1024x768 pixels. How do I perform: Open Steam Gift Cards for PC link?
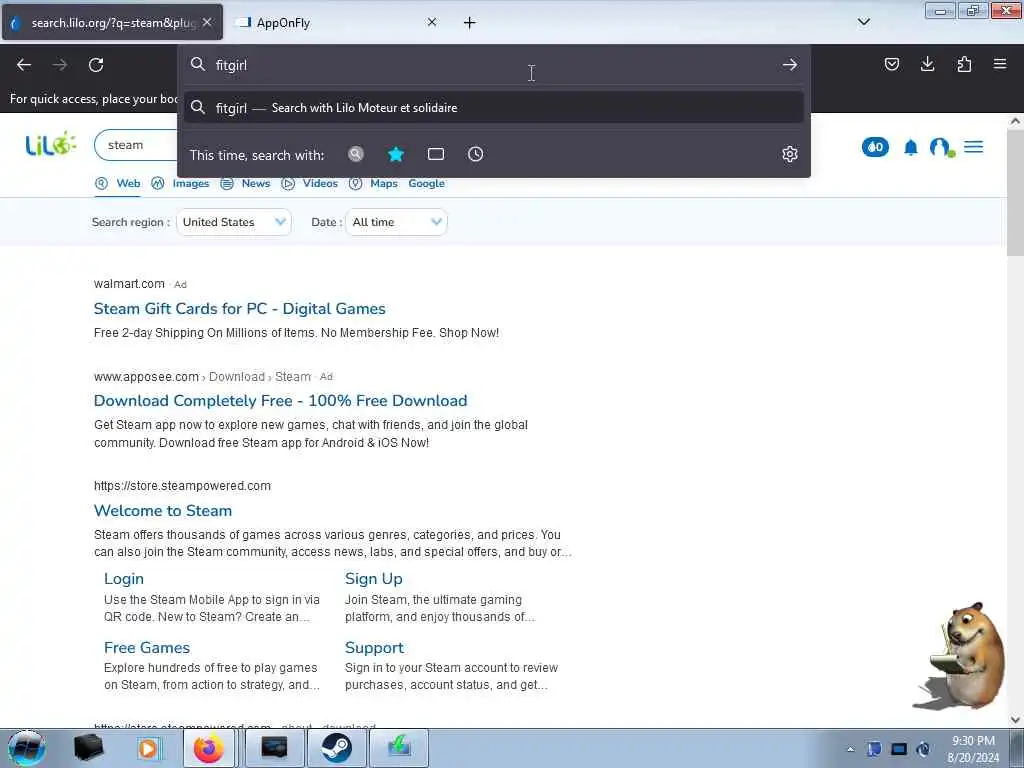pyautogui.click(x=240, y=309)
